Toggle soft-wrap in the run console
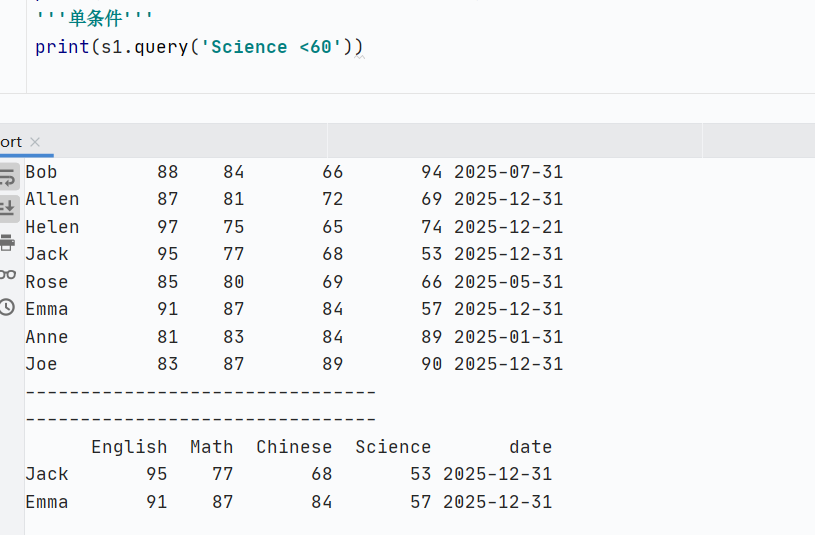The image size is (815, 535). click(x=8, y=177)
